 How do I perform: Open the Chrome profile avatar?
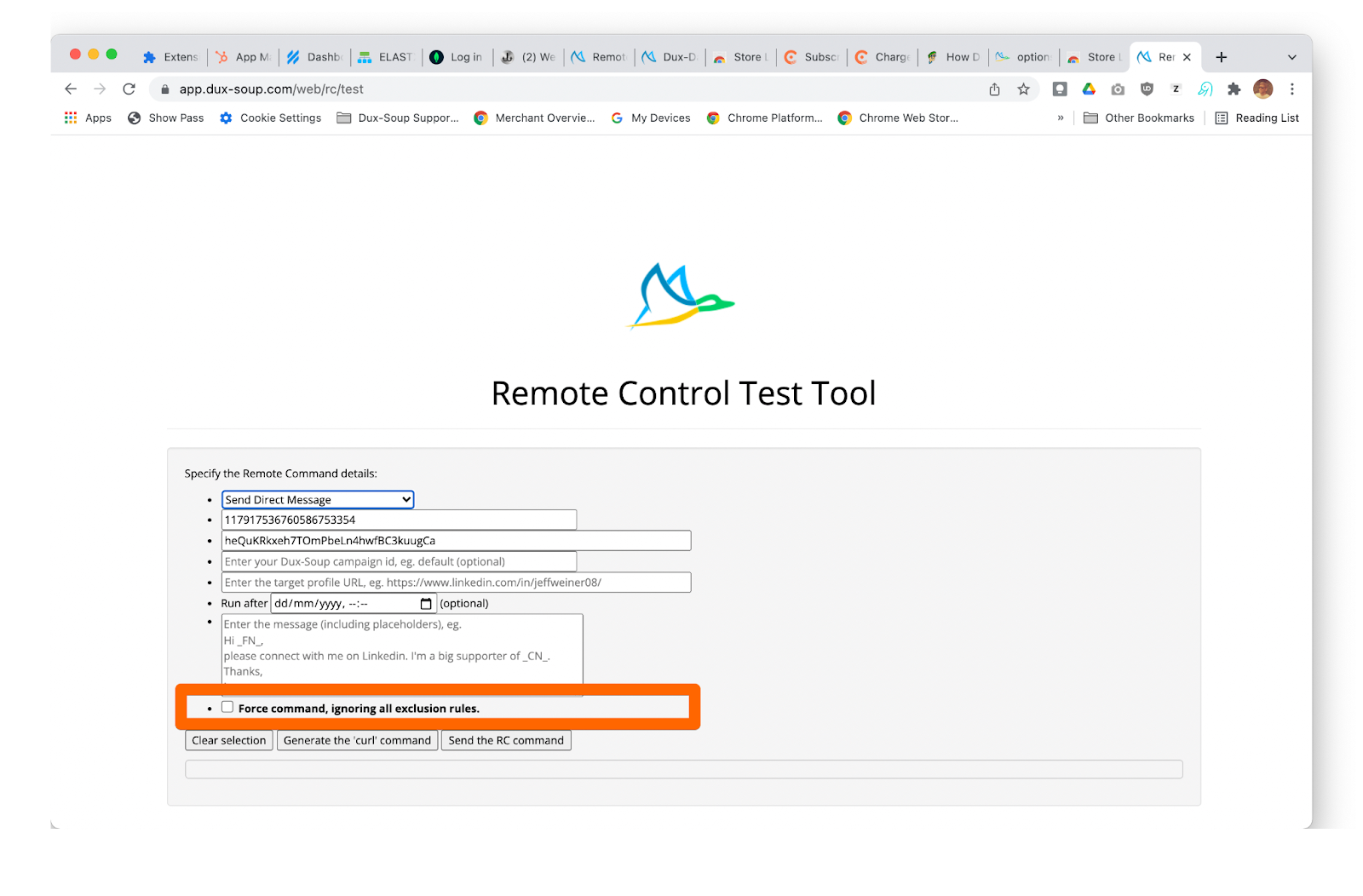(x=1262, y=89)
